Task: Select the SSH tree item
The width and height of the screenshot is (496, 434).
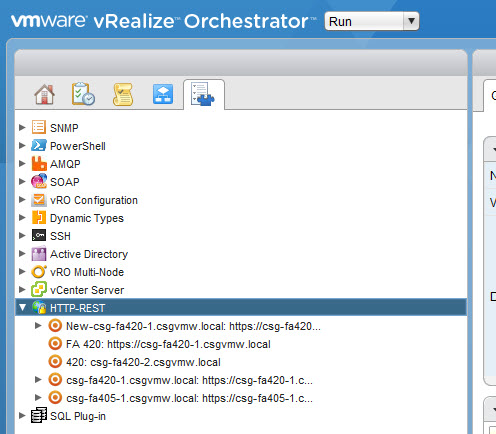Action: coord(60,236)
